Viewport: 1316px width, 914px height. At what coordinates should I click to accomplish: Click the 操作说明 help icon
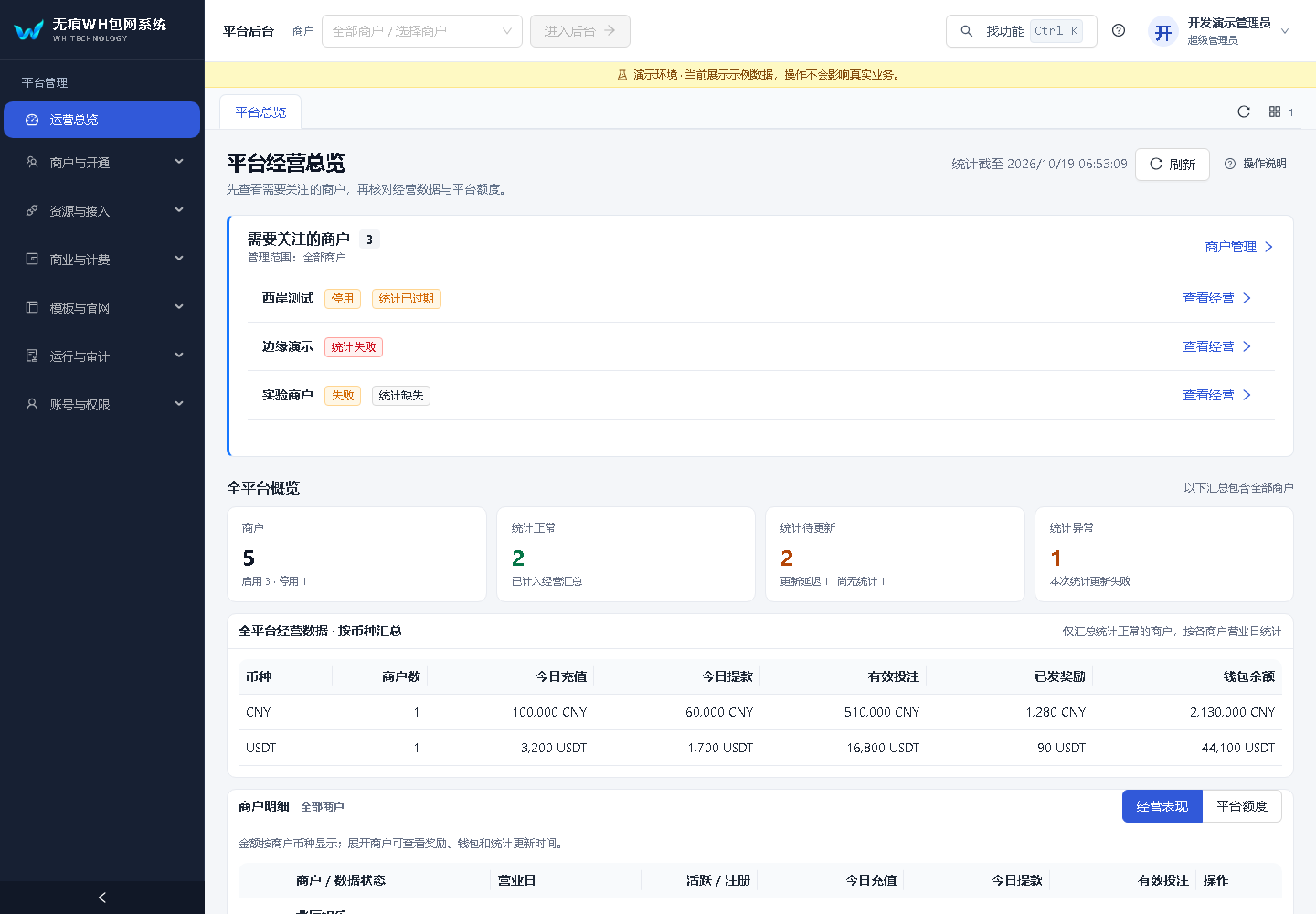tap(1230, 164)
